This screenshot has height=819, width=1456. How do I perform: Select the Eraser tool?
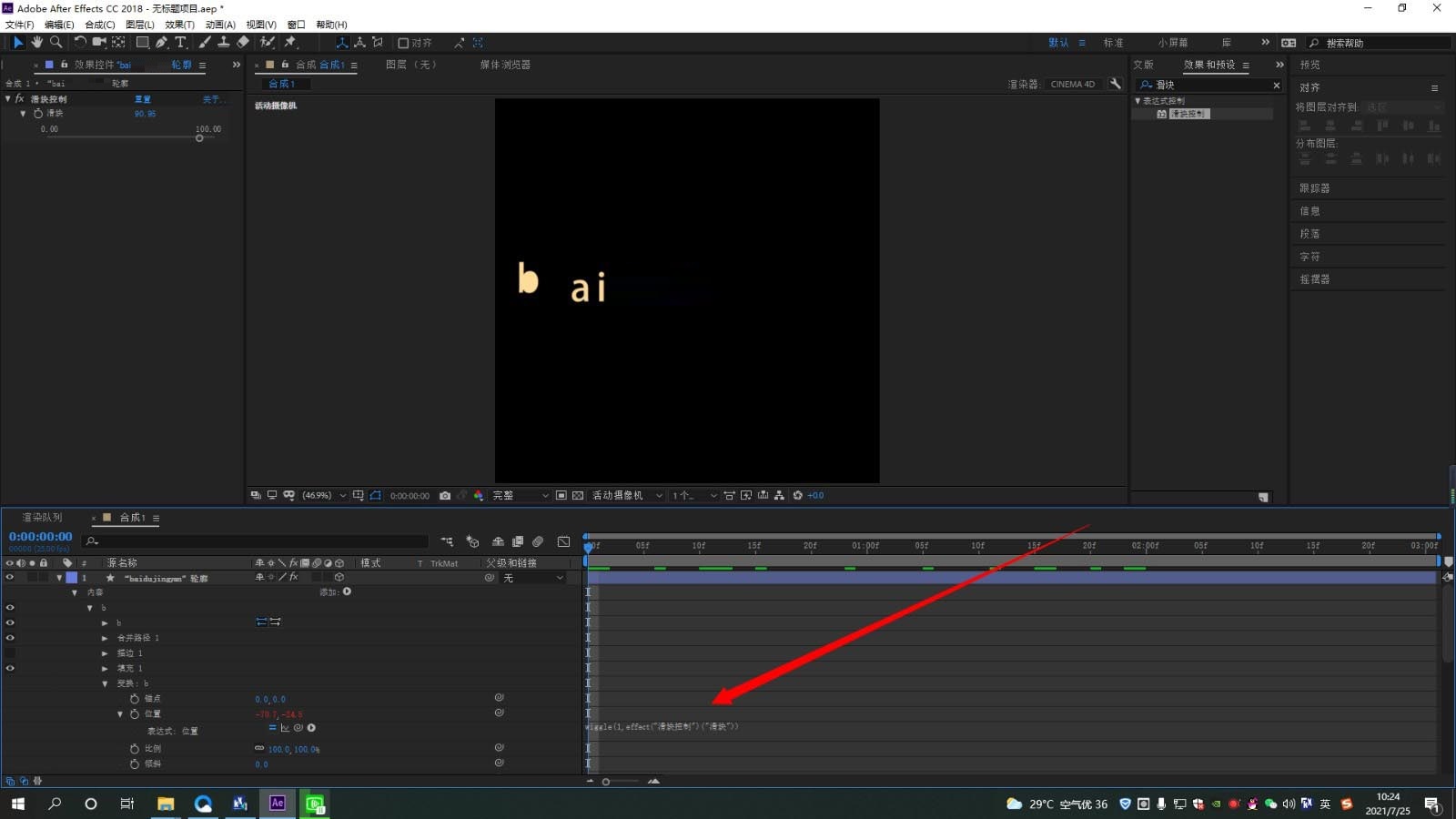[243, 42]
